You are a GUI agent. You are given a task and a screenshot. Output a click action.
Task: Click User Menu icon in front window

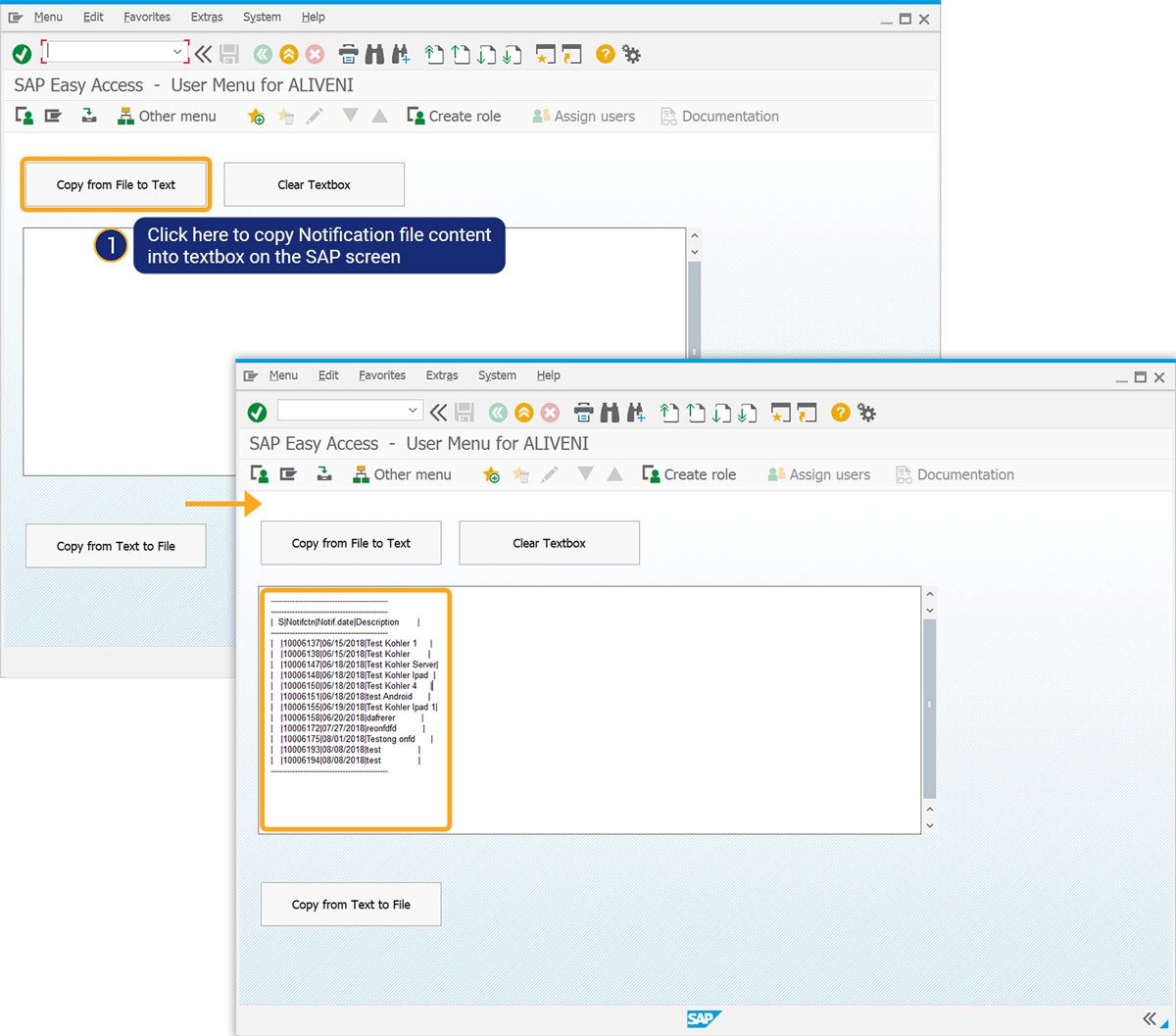tap(260, 474)
